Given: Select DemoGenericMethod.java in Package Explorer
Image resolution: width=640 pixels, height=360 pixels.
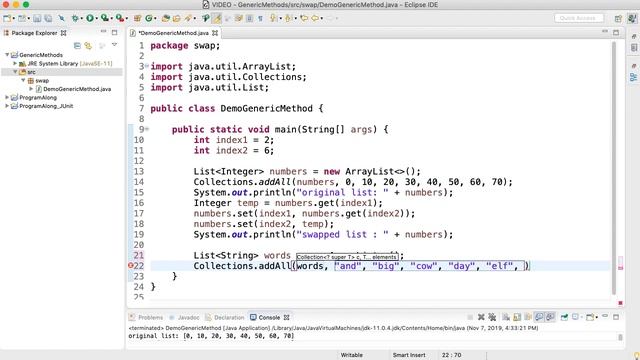Looking at the screenshot, I should (77, 89).
